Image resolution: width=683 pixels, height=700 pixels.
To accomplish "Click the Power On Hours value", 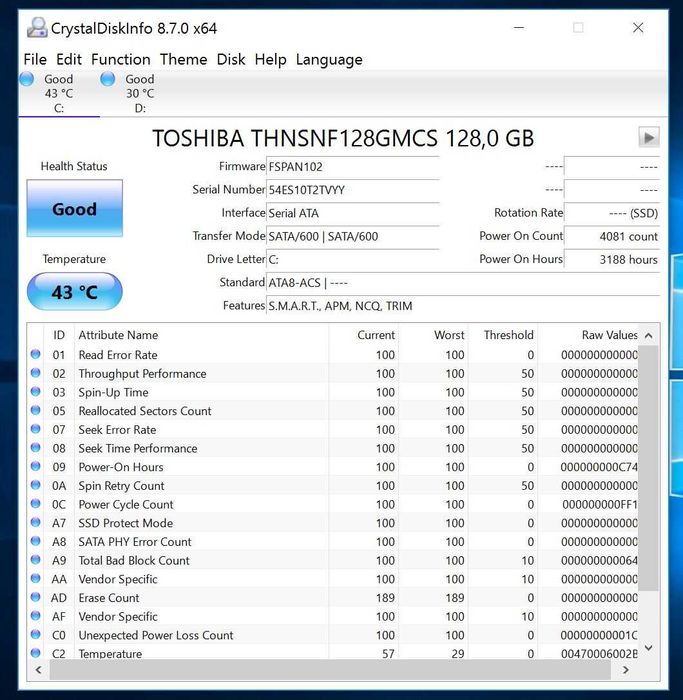I will [x=612, y=260].
